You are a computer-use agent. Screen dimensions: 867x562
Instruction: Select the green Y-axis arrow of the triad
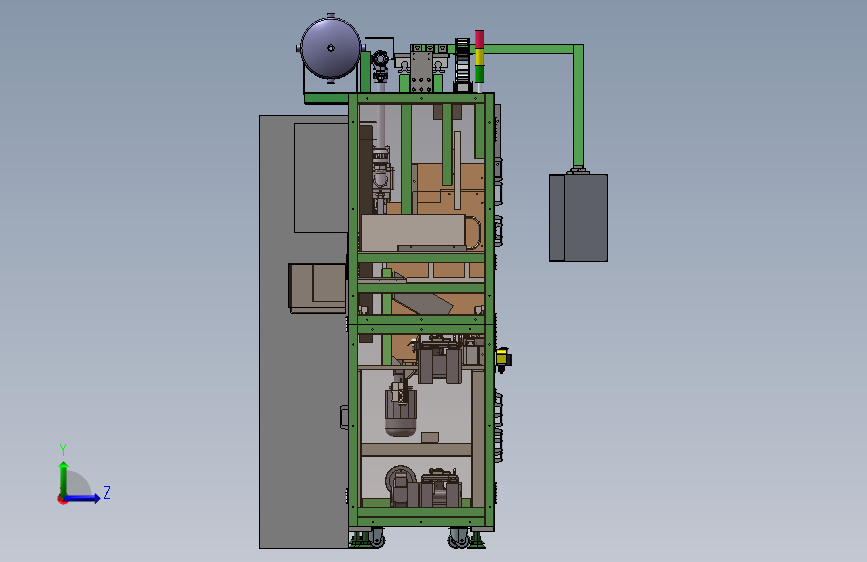pyautogui.click(x=64, y=479)
